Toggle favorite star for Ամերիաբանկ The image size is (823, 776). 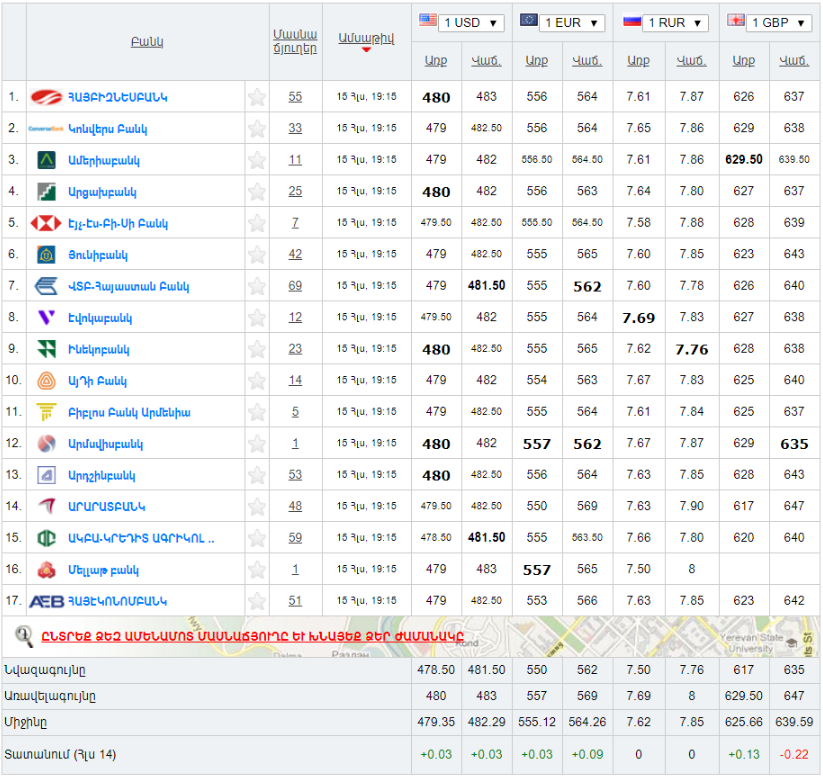tap(257, 160)
